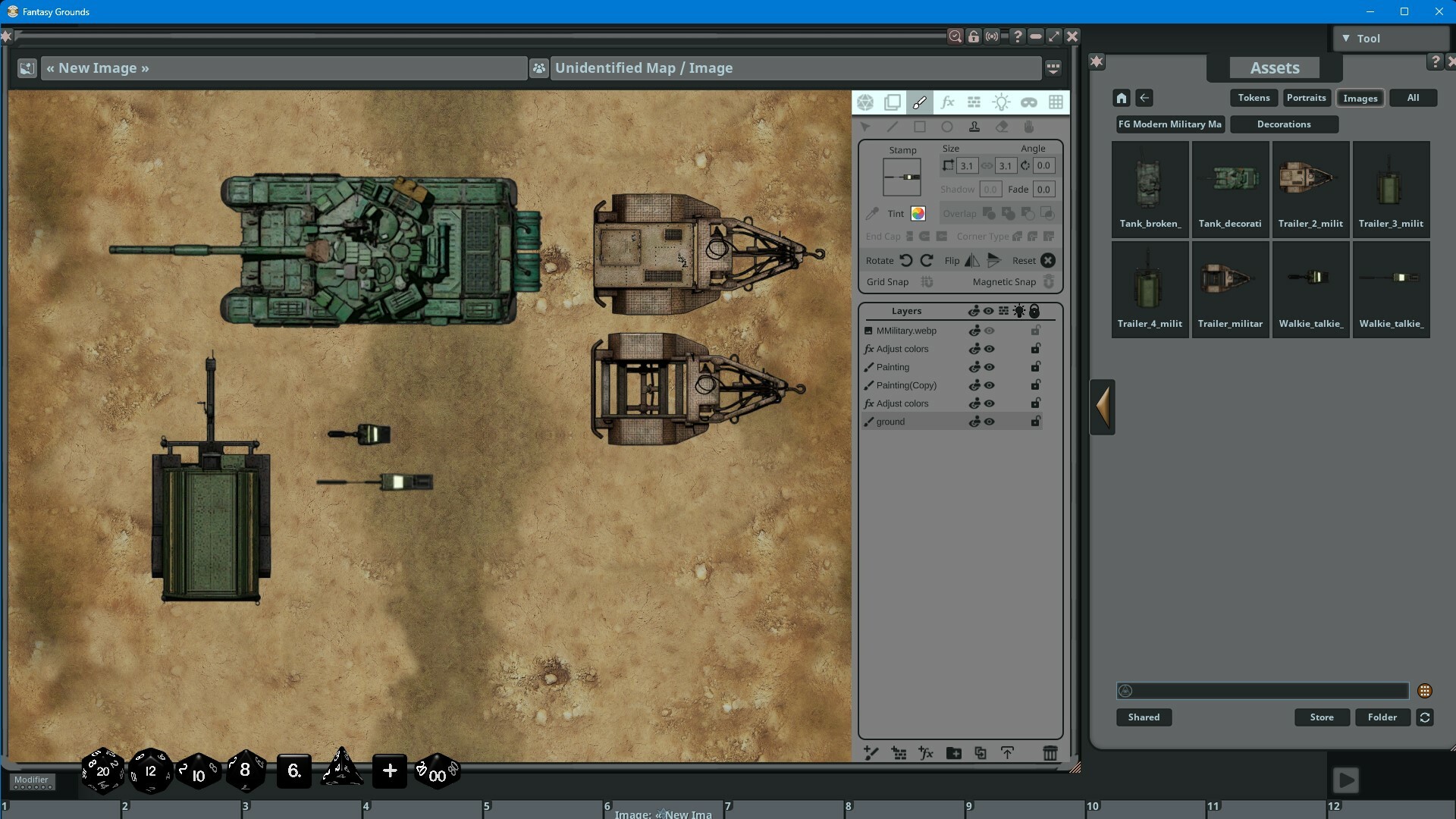Click the Tint color swatch
Screen dimensions: 1456x819
918,213
